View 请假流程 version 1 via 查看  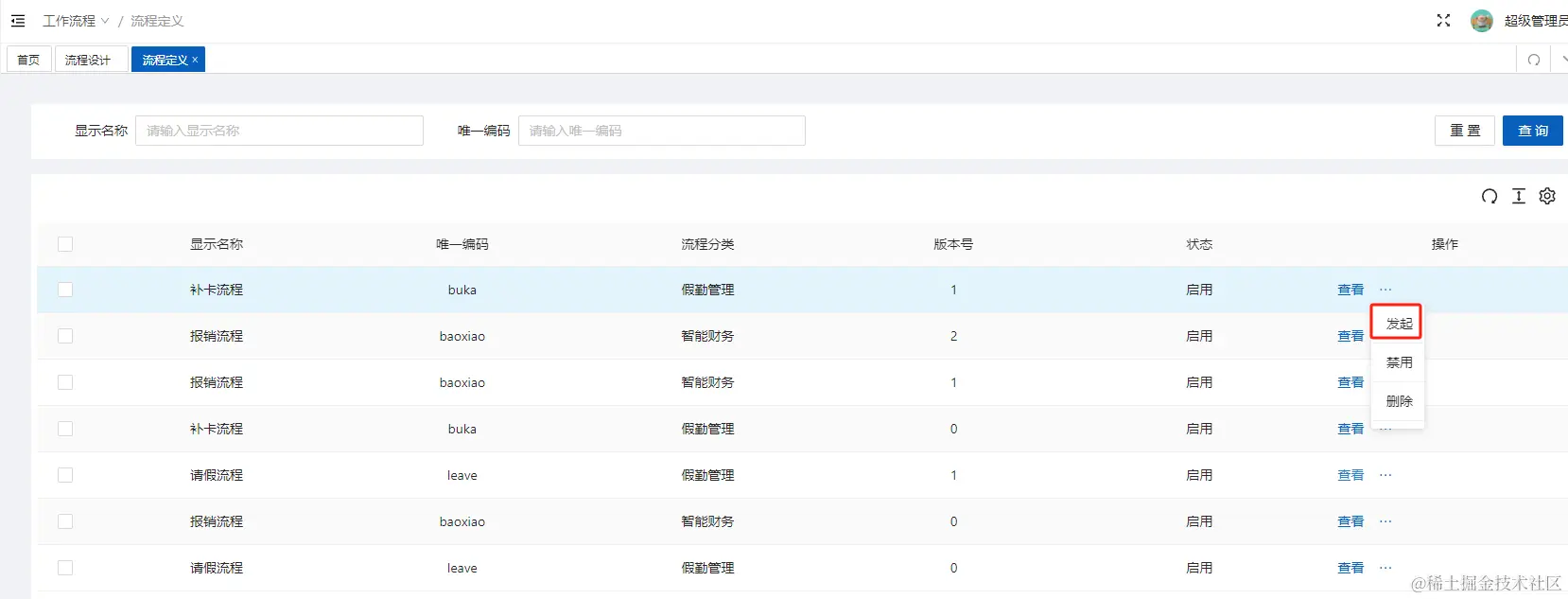coord(1350,475)
